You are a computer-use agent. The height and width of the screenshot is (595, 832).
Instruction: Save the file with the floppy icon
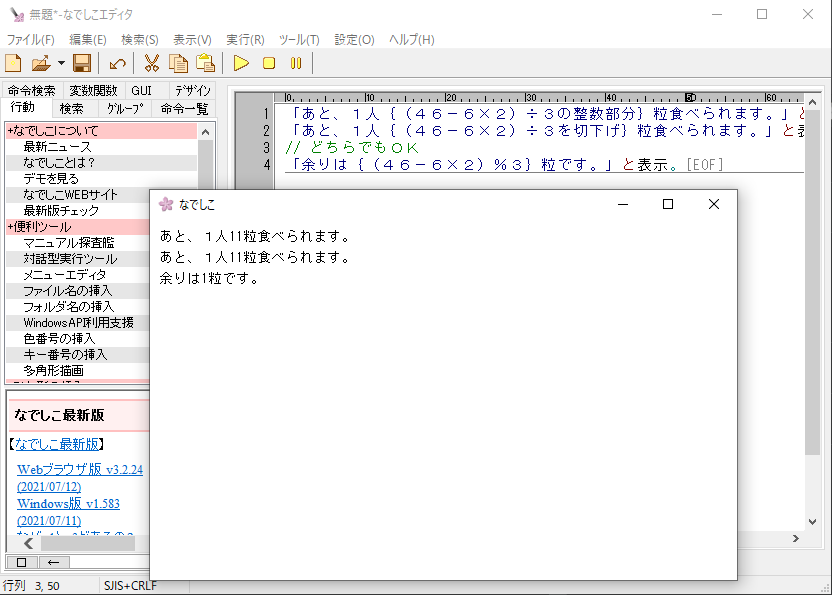click(82, 64)
